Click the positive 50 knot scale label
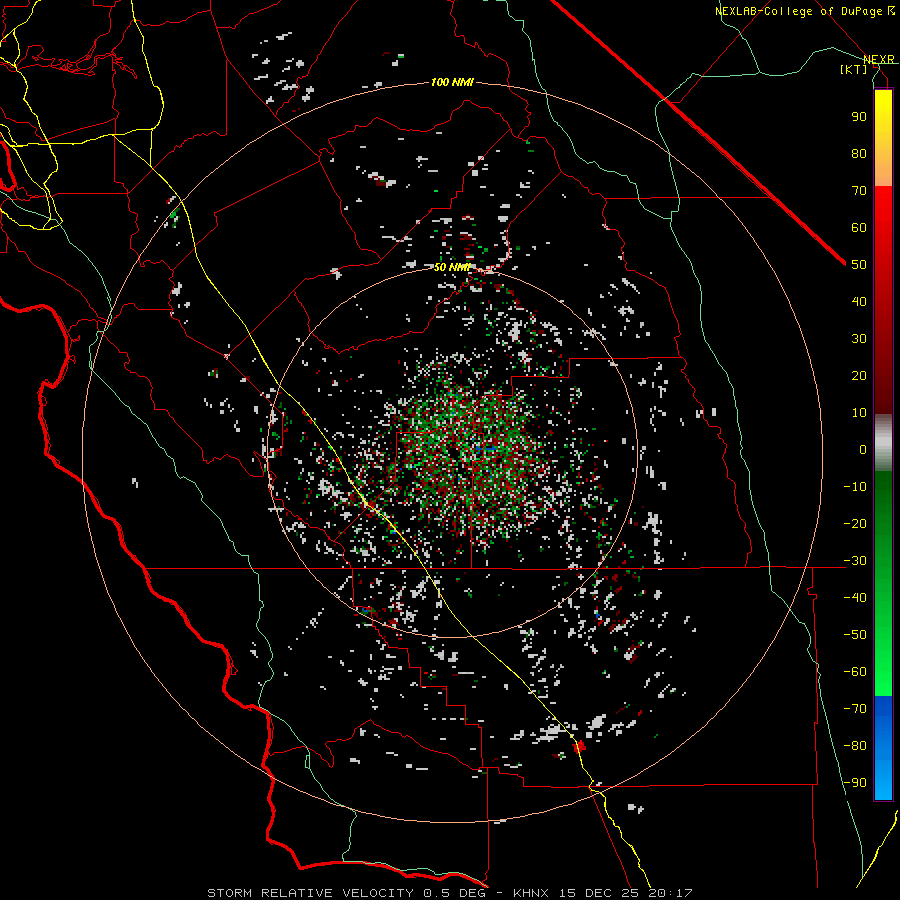Viewport: 900px width, 900px height. click(x=859, y=265)
